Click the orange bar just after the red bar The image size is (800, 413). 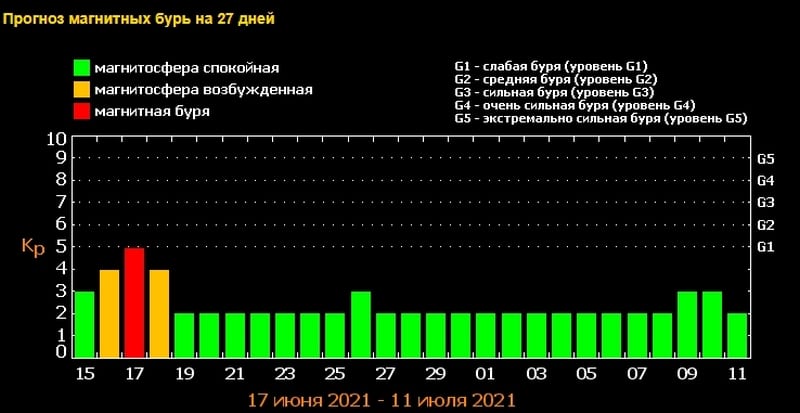(159, 313)
